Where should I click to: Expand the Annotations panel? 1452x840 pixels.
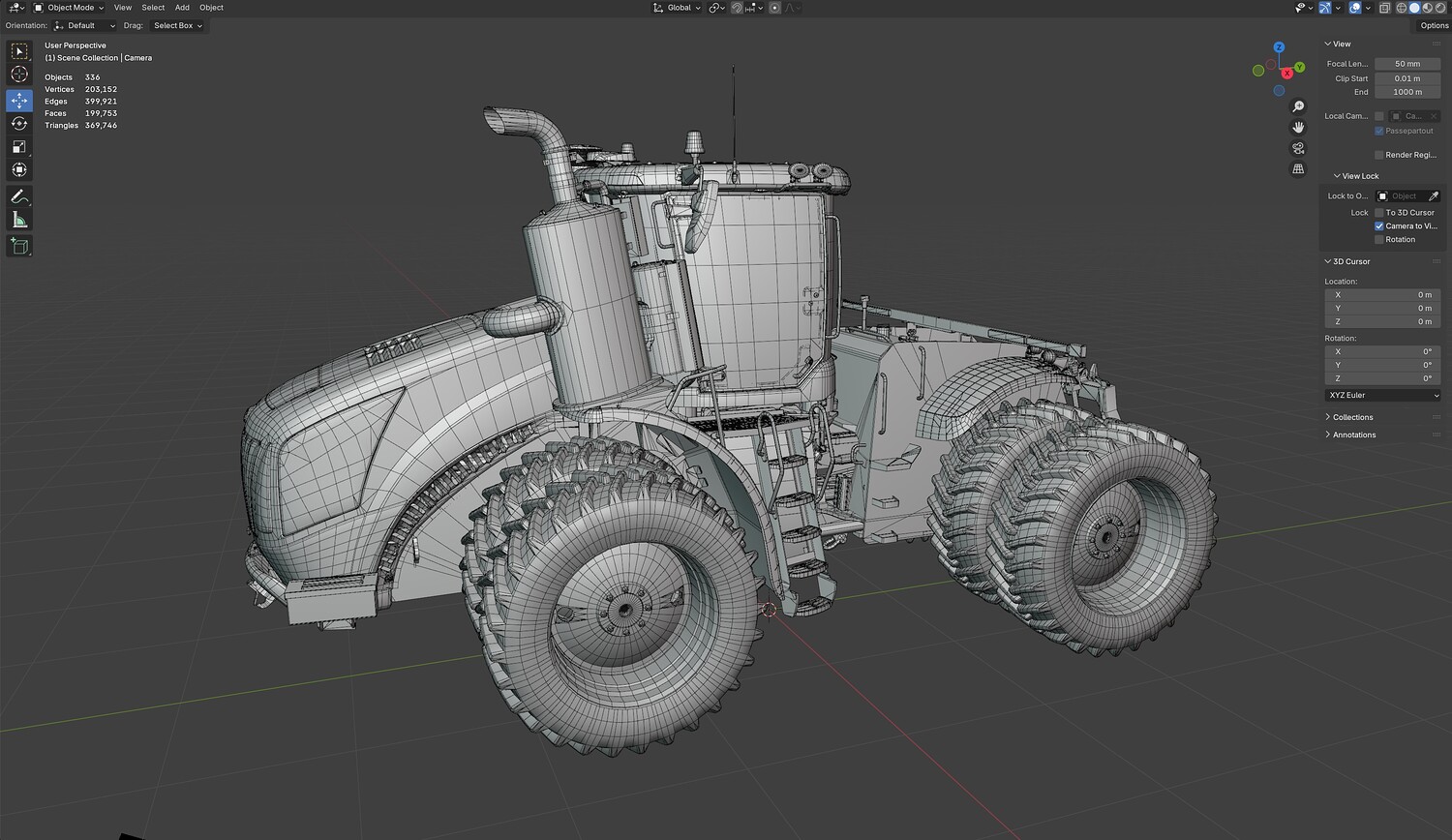[1350, 435]
